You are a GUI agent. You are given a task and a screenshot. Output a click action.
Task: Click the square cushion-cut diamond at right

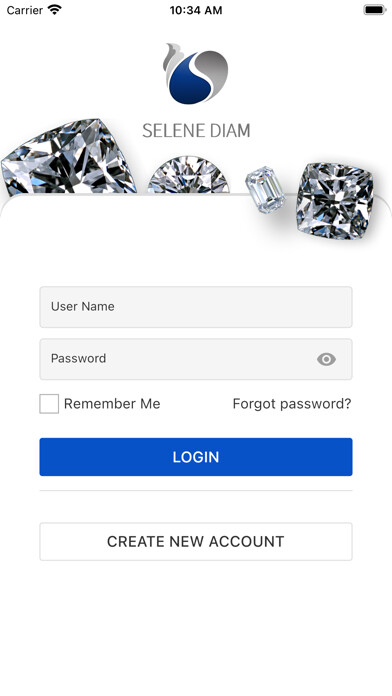pyautogui.click(x=335, y=201)
